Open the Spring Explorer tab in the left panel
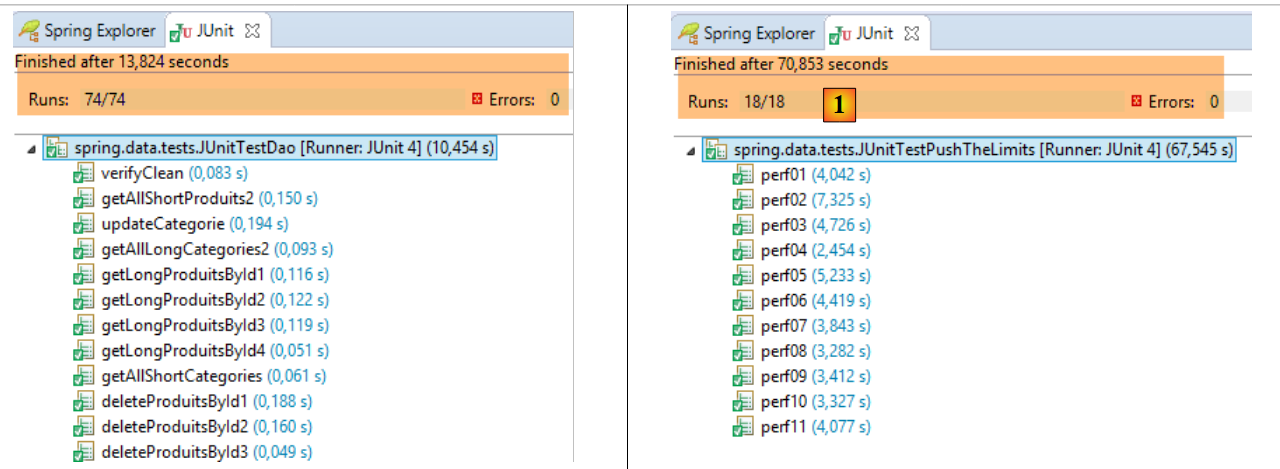 click(x=86, y=31)
